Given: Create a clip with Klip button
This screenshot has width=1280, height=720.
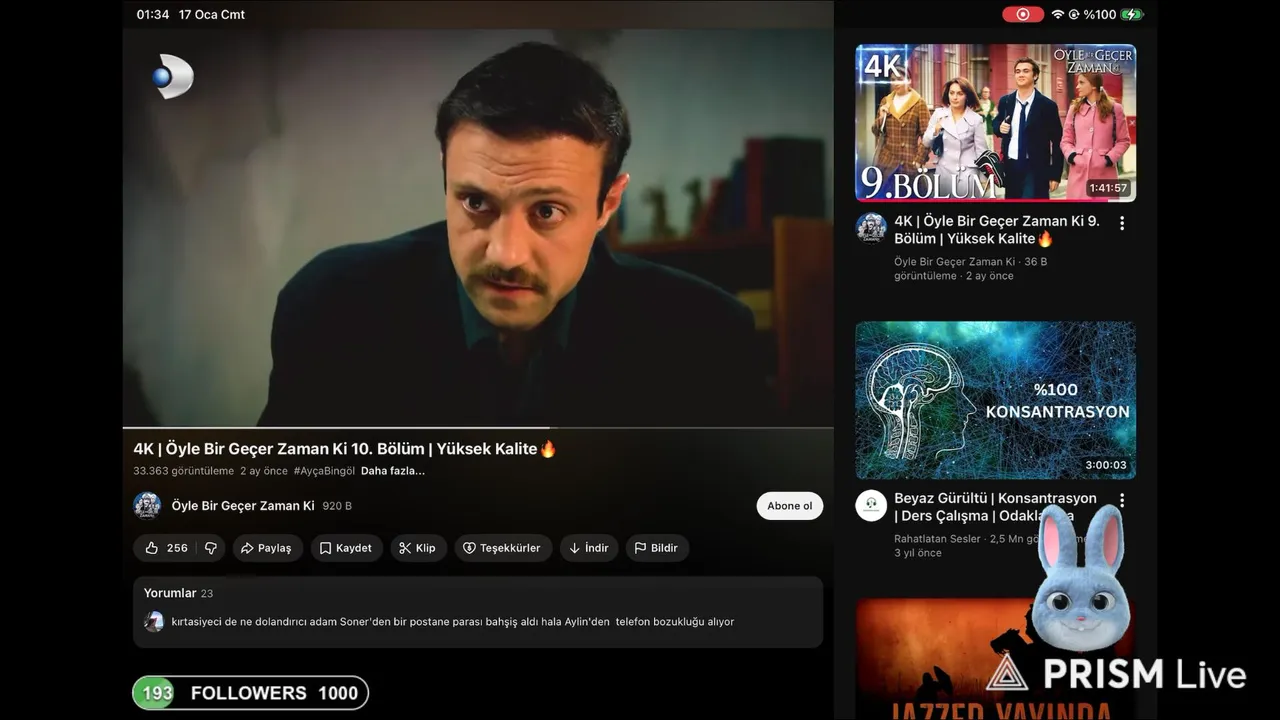Looking at the screenshot, I should tap(418, 548).
